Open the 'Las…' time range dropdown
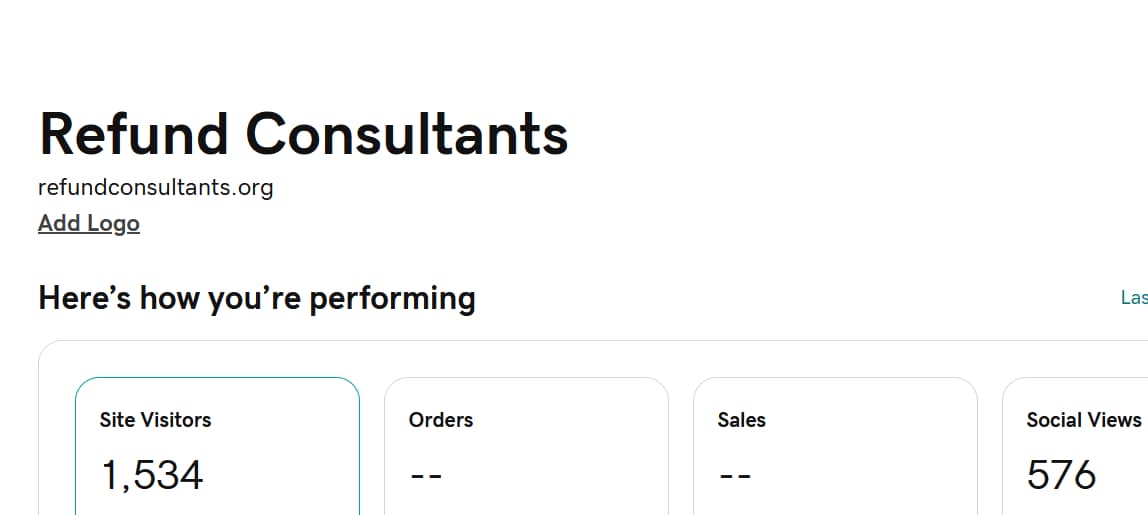1148x515 pixels. pos(1134,298)
